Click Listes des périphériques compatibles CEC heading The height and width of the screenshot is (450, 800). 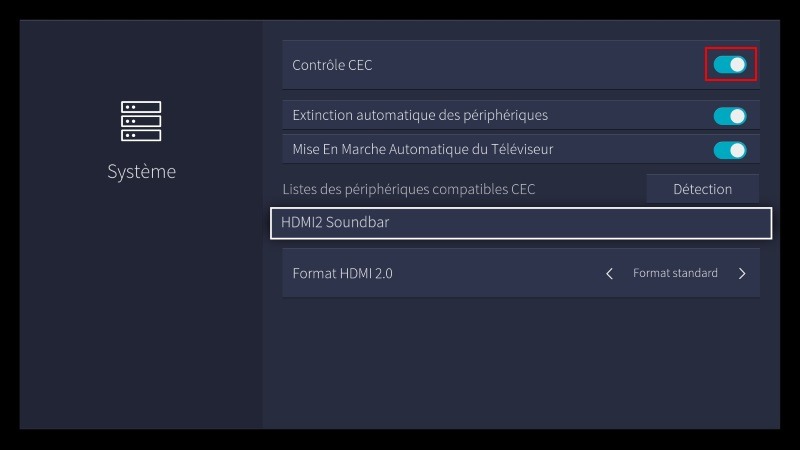415,189
